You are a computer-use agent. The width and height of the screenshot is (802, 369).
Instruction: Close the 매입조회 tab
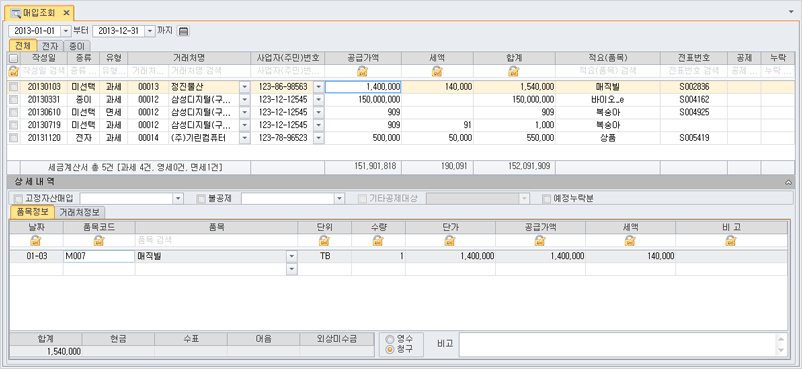tap(66, 13)
